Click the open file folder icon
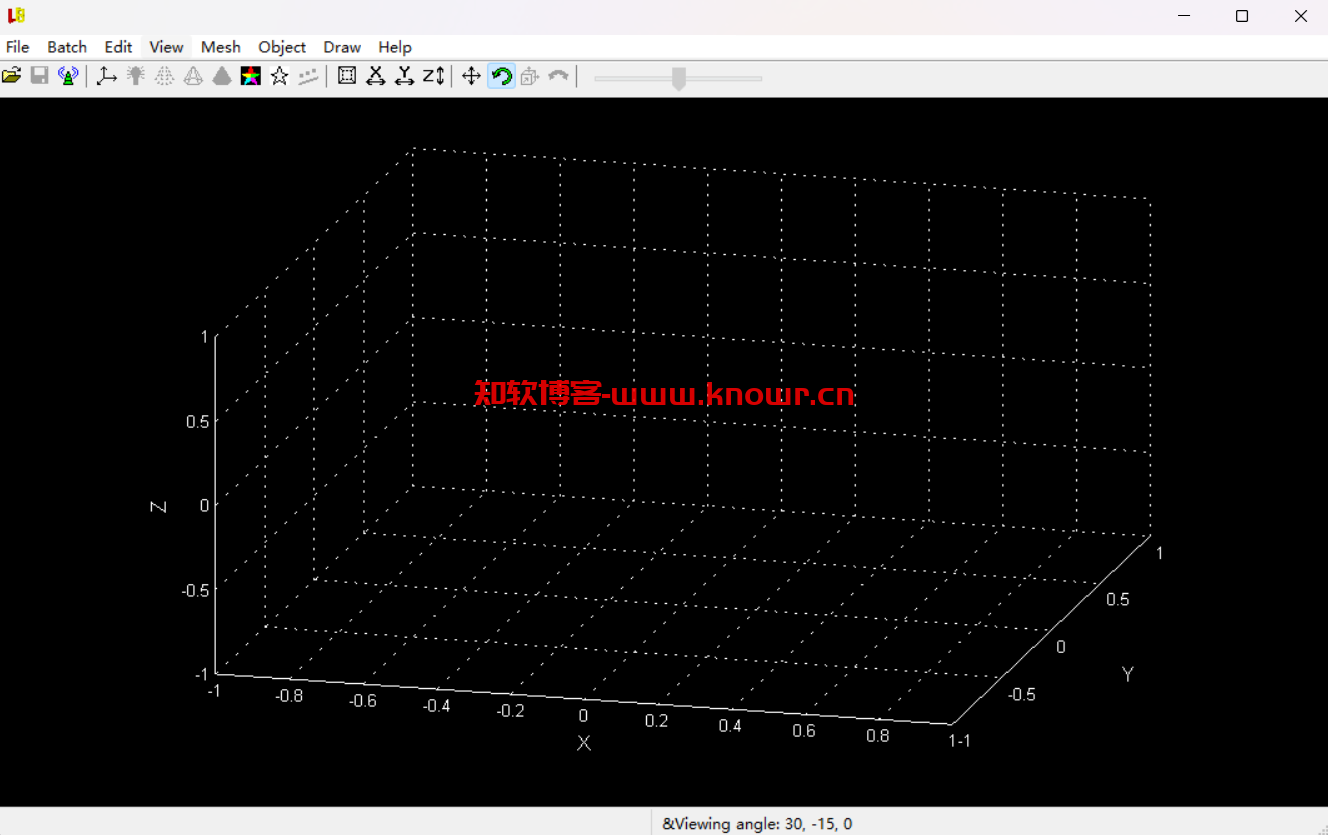This screenshot has width=1328, height=835. [x=12, y=76]
